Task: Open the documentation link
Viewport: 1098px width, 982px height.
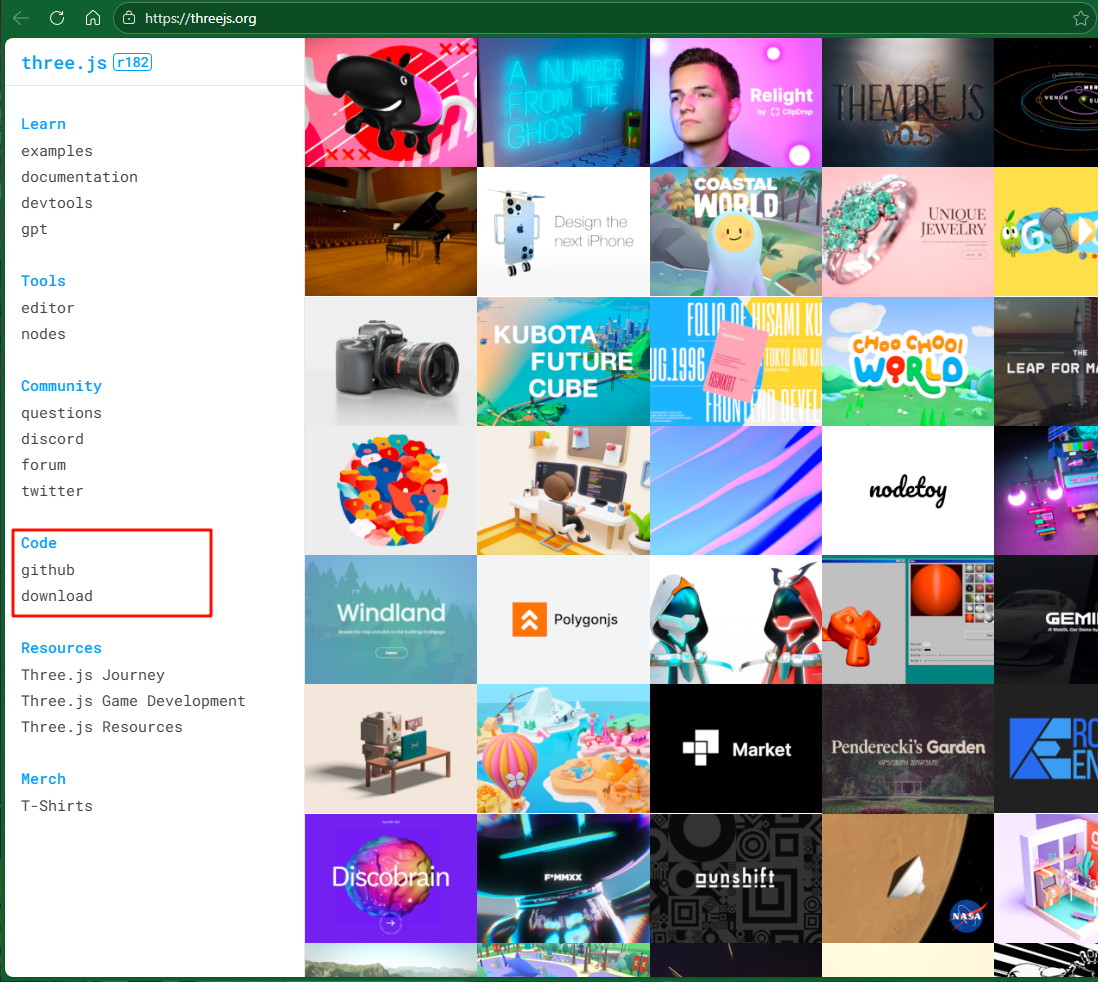Action: 79,177
